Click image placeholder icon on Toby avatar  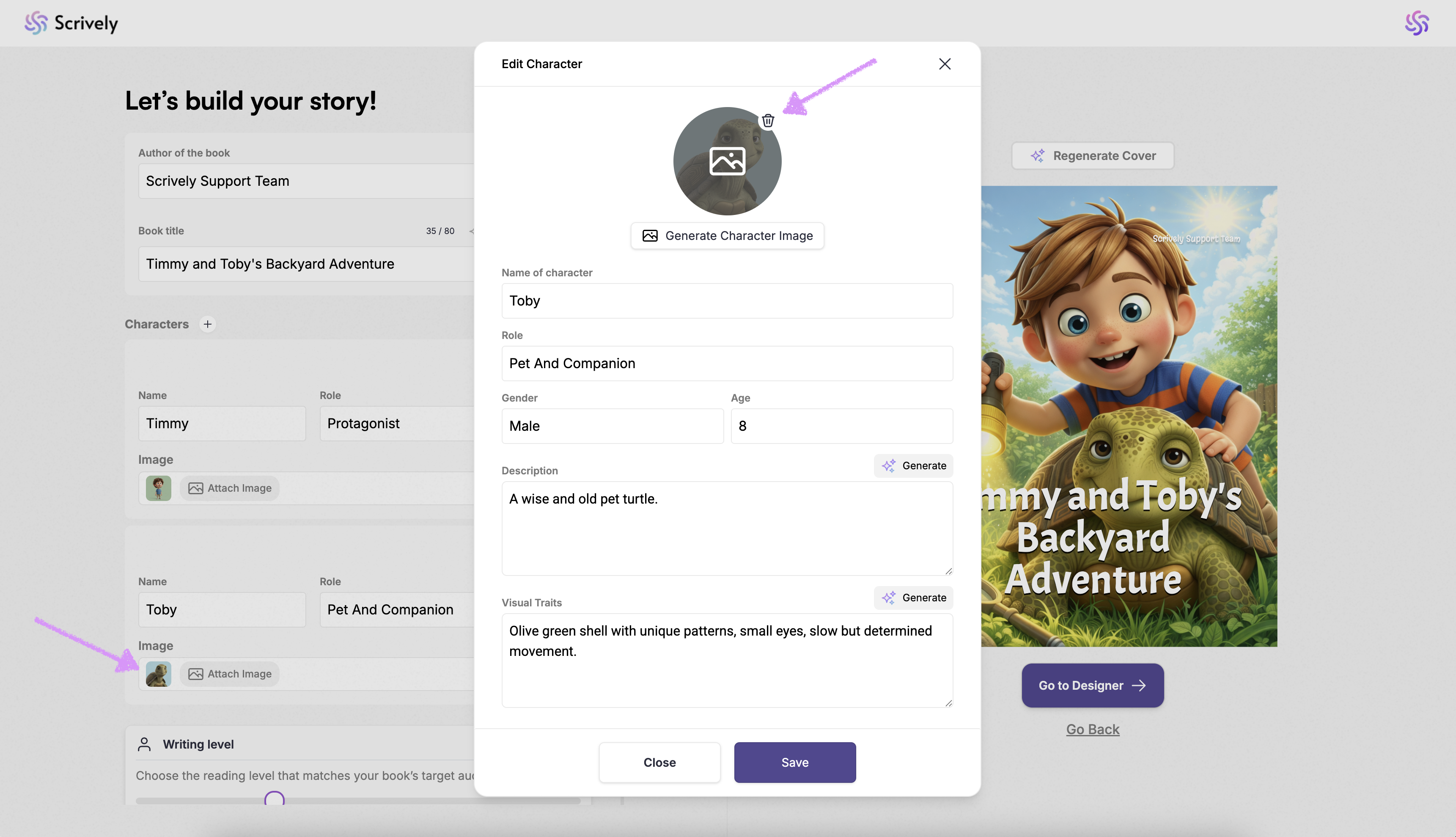[727, 161]
